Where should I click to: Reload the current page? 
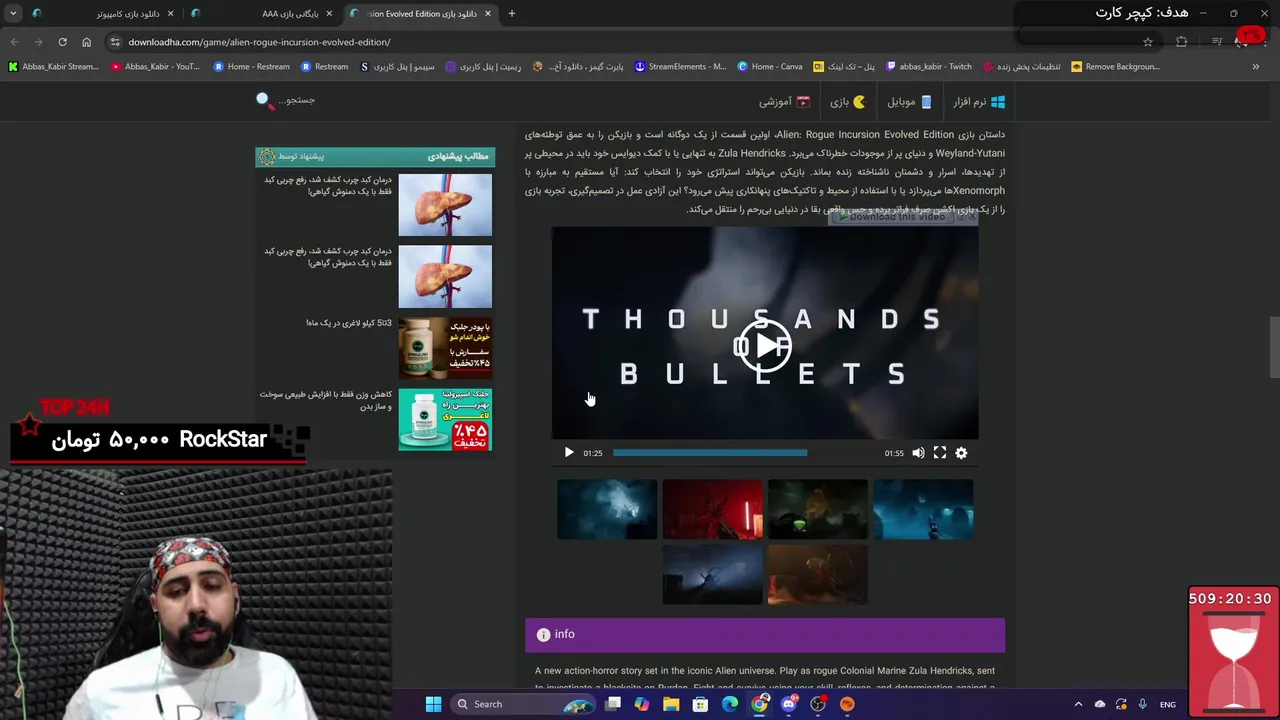point(62,42)
